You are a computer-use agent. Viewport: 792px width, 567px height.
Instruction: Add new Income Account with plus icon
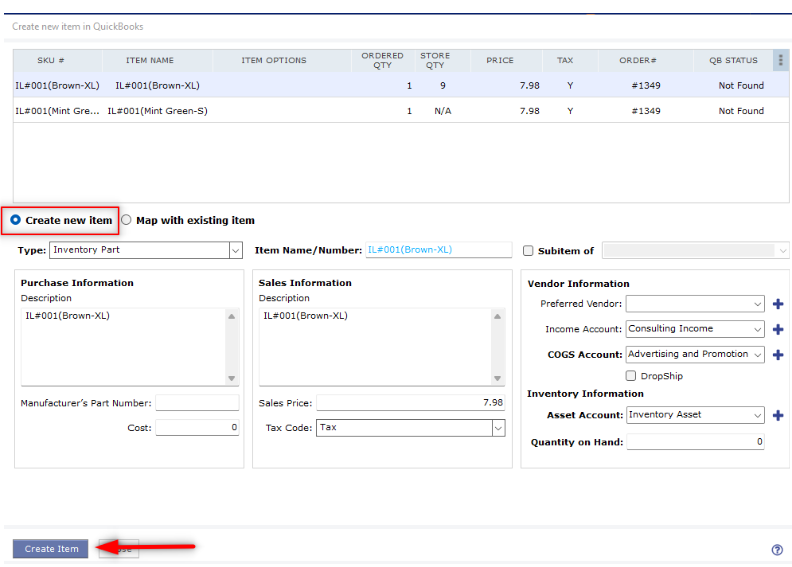tap(778, 329)
